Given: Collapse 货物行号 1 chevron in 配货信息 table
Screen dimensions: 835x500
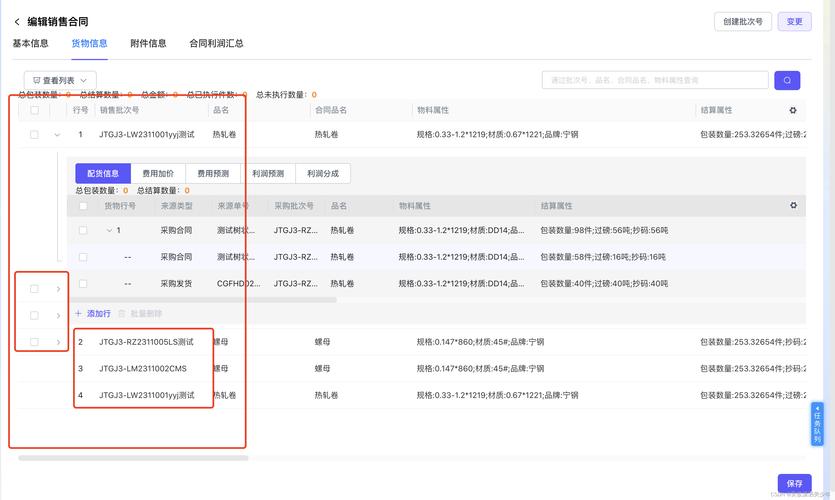Looking at the screenshot, I should coord(109,231).
